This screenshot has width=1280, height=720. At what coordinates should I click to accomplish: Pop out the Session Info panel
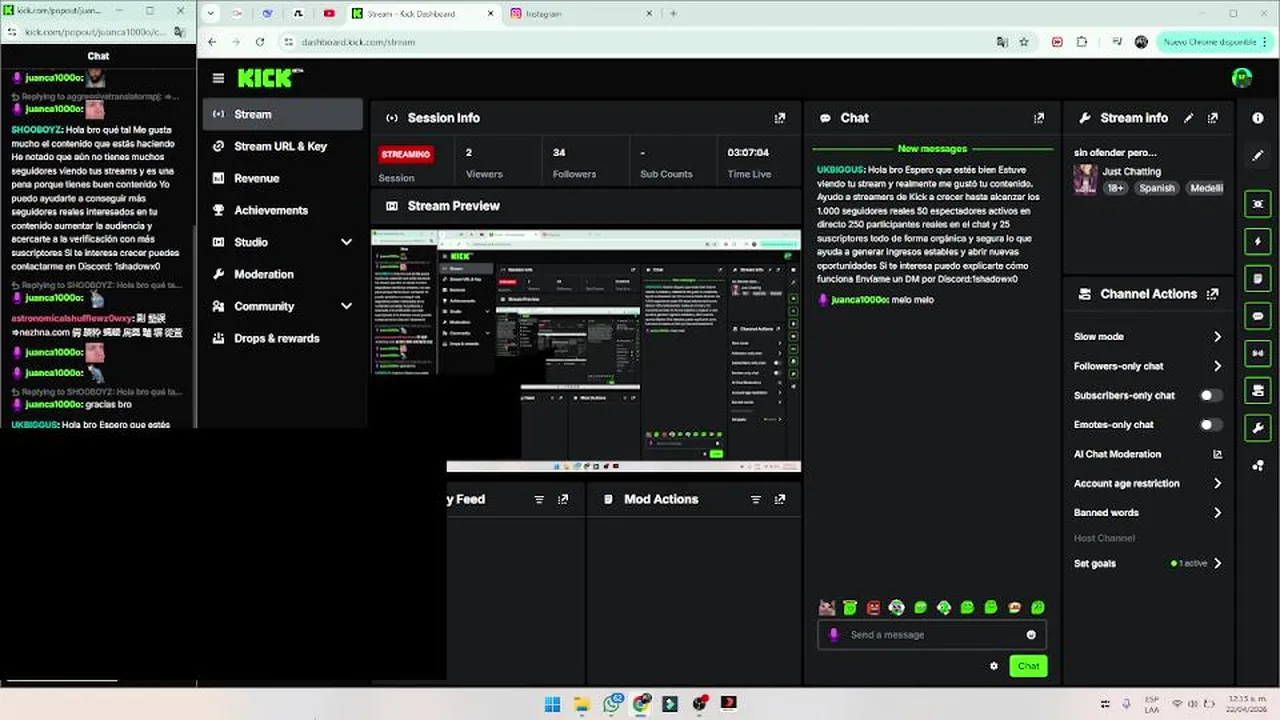tap(780, 118)
